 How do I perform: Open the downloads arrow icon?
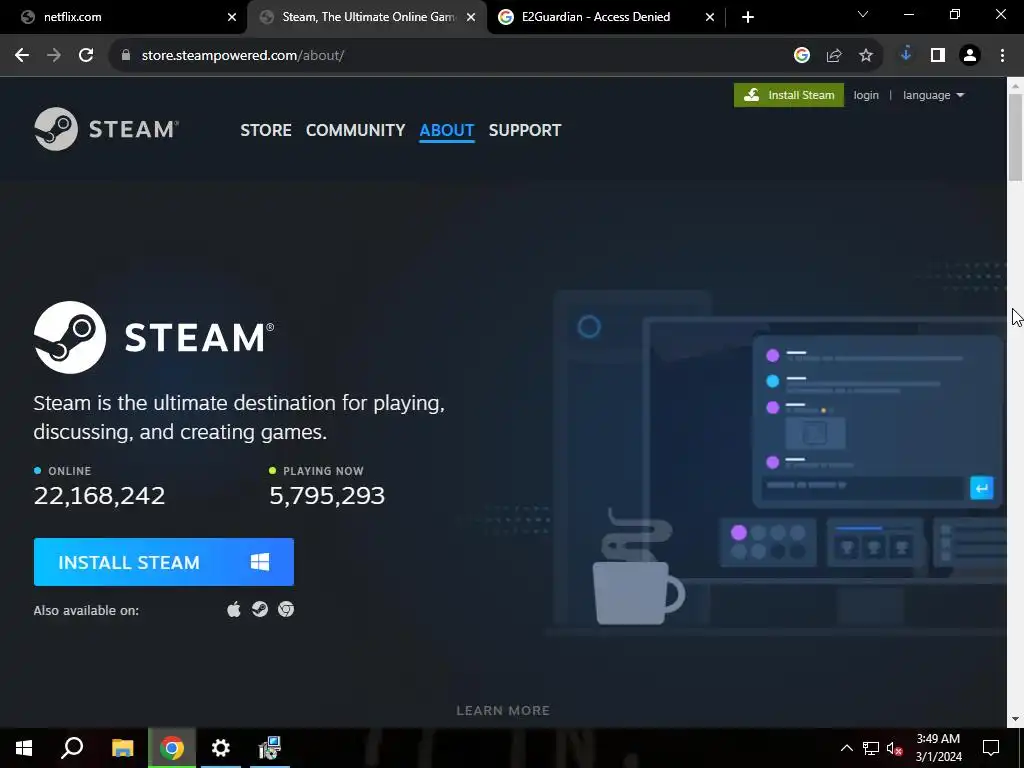pyautogui.click(x=906, y=55)
